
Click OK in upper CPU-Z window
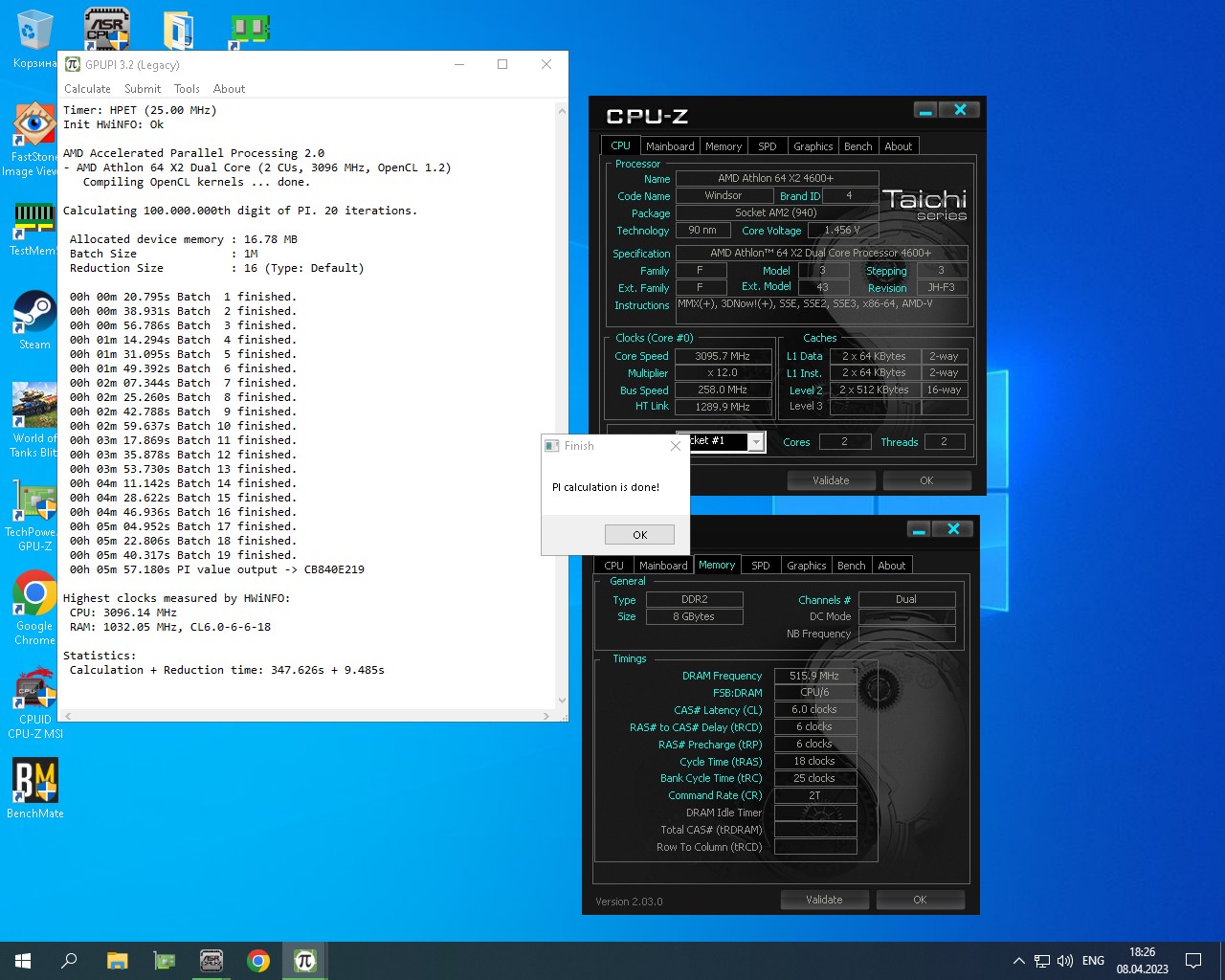(x=926, y=480)
